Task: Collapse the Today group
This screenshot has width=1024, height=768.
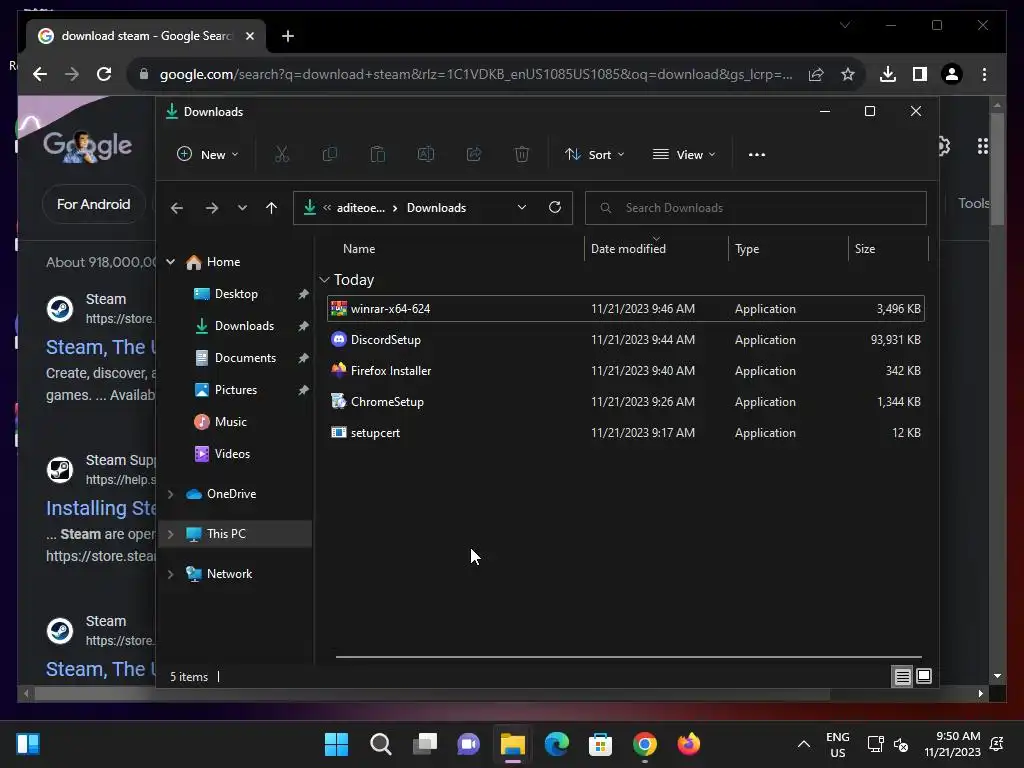Action: (325, 280)
